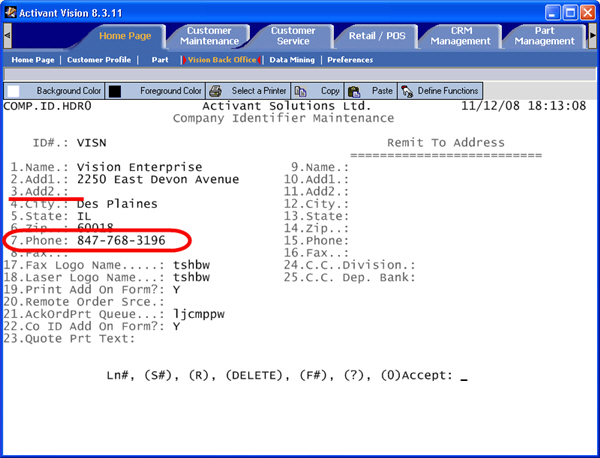Select Home Page submenu item
Screen dimensions: 600x458
(x=33, y=60)
